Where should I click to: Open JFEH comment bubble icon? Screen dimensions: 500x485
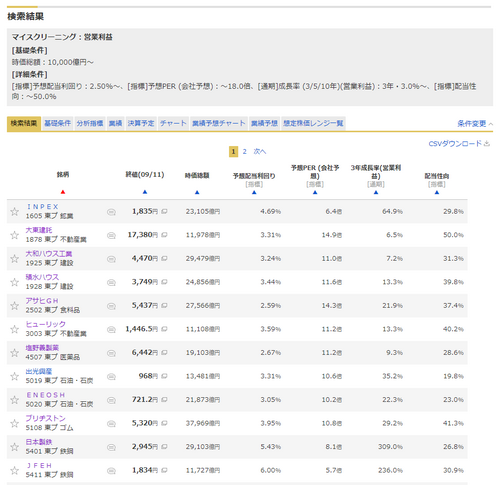(111, 471)
